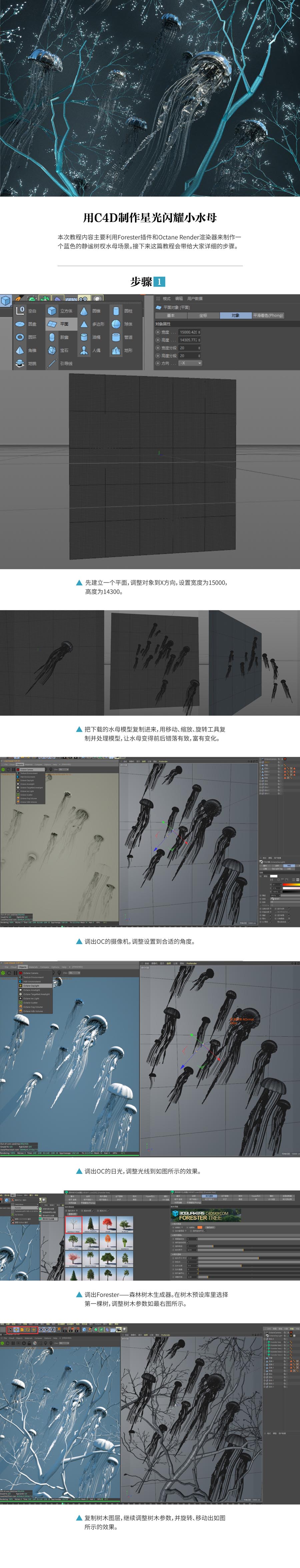Screen dimensions: 300x1568
Task: Toggle the 方向 keyframe circle
Action: point(158,363)
